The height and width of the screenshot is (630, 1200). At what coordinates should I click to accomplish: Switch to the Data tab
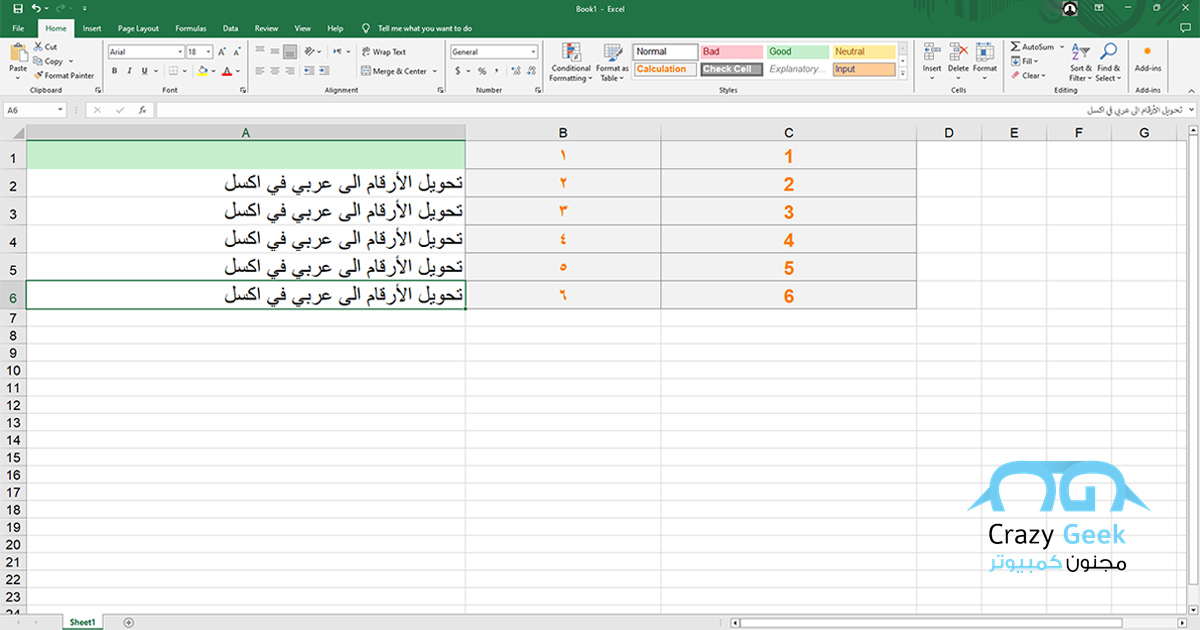(230, 29)
